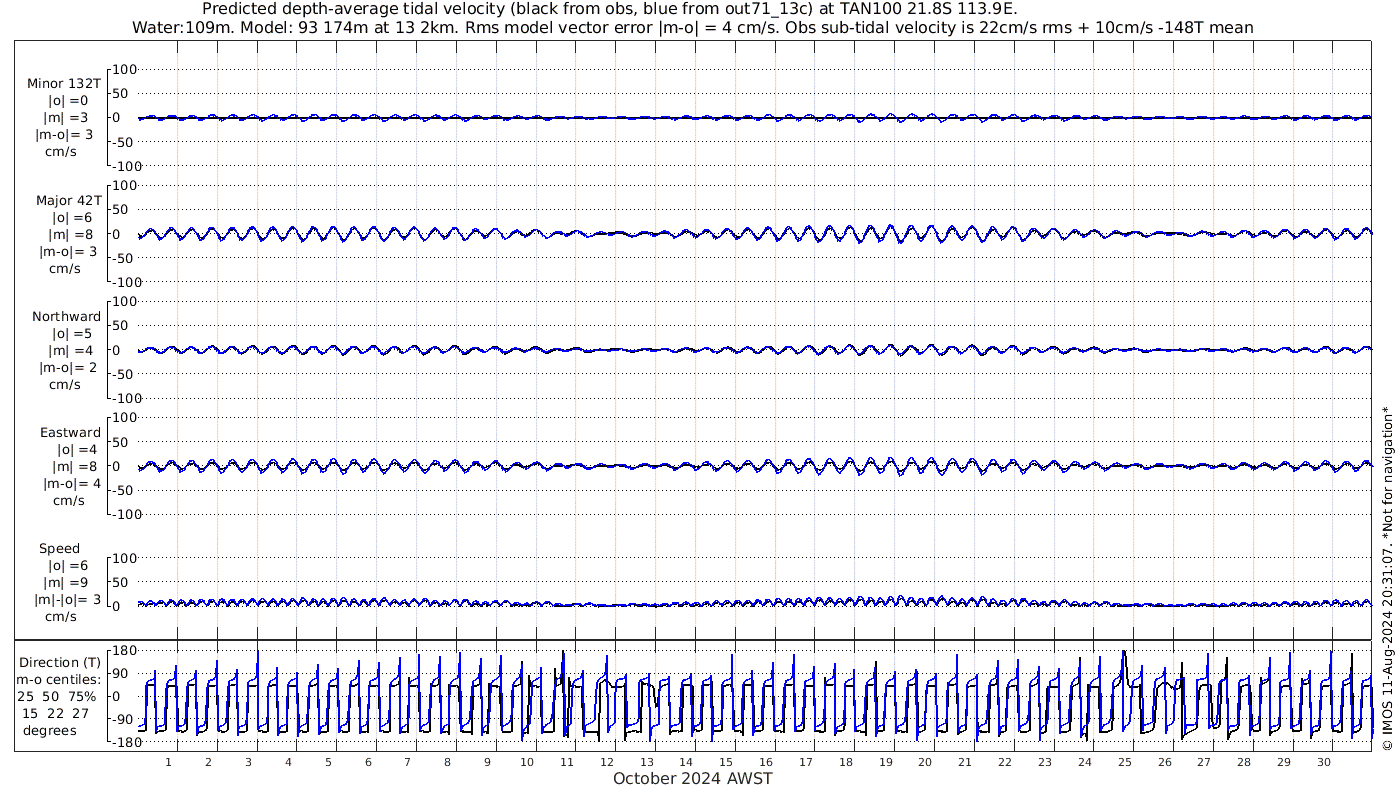
Task: Click day '1' on the date axis
Action: 169,762
